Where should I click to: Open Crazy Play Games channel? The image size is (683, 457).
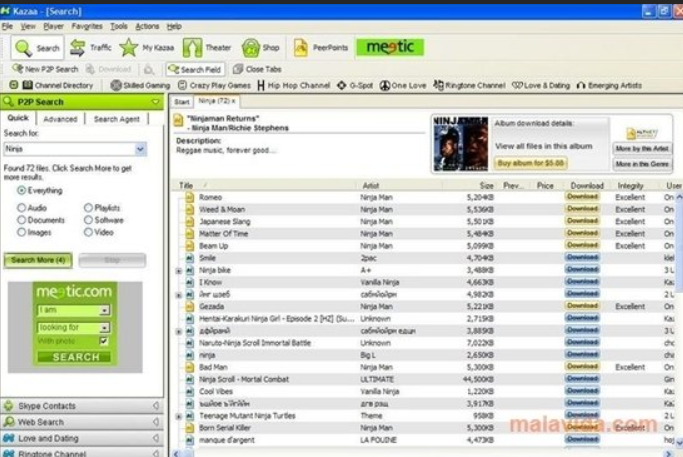tap(214, 85)
